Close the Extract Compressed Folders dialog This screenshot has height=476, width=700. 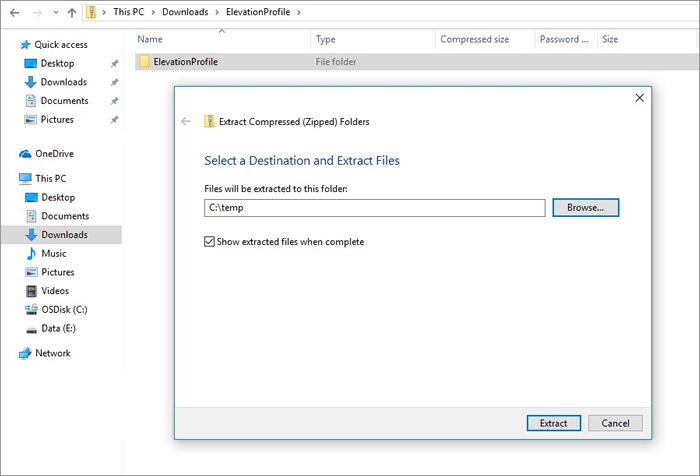click(x=639, y=98)
